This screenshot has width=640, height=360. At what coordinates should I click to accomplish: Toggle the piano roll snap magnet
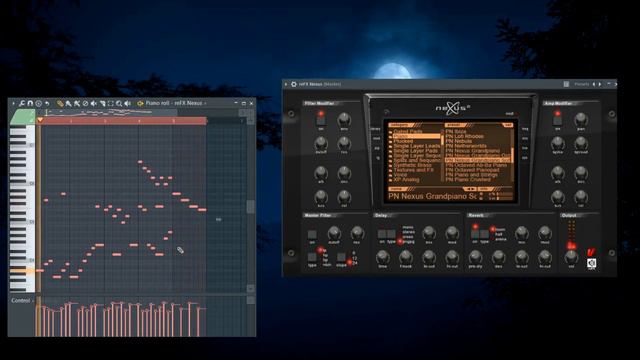click(30, 104)
